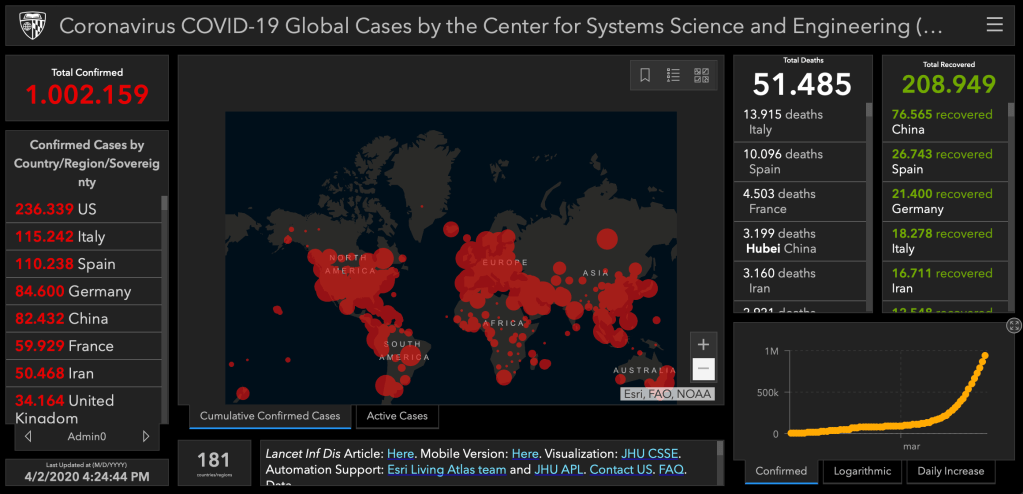The width and height of the screenshot is (1023, 494).
Task: Zoom in on the map with plus
Action: click(703, 344)
